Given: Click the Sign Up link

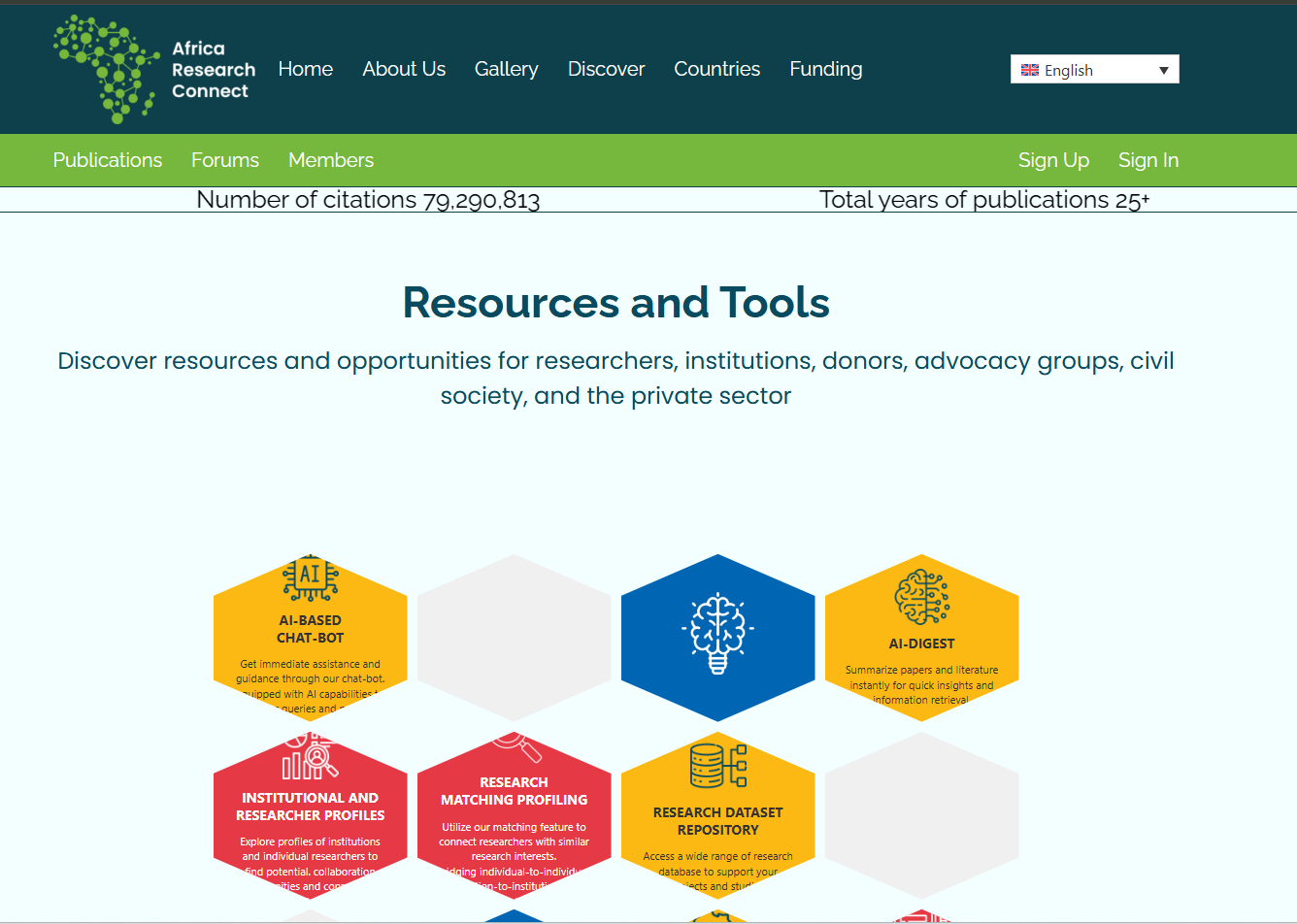Looking at the screenshot, I should pyautogui.click(x=1053, y=160).
